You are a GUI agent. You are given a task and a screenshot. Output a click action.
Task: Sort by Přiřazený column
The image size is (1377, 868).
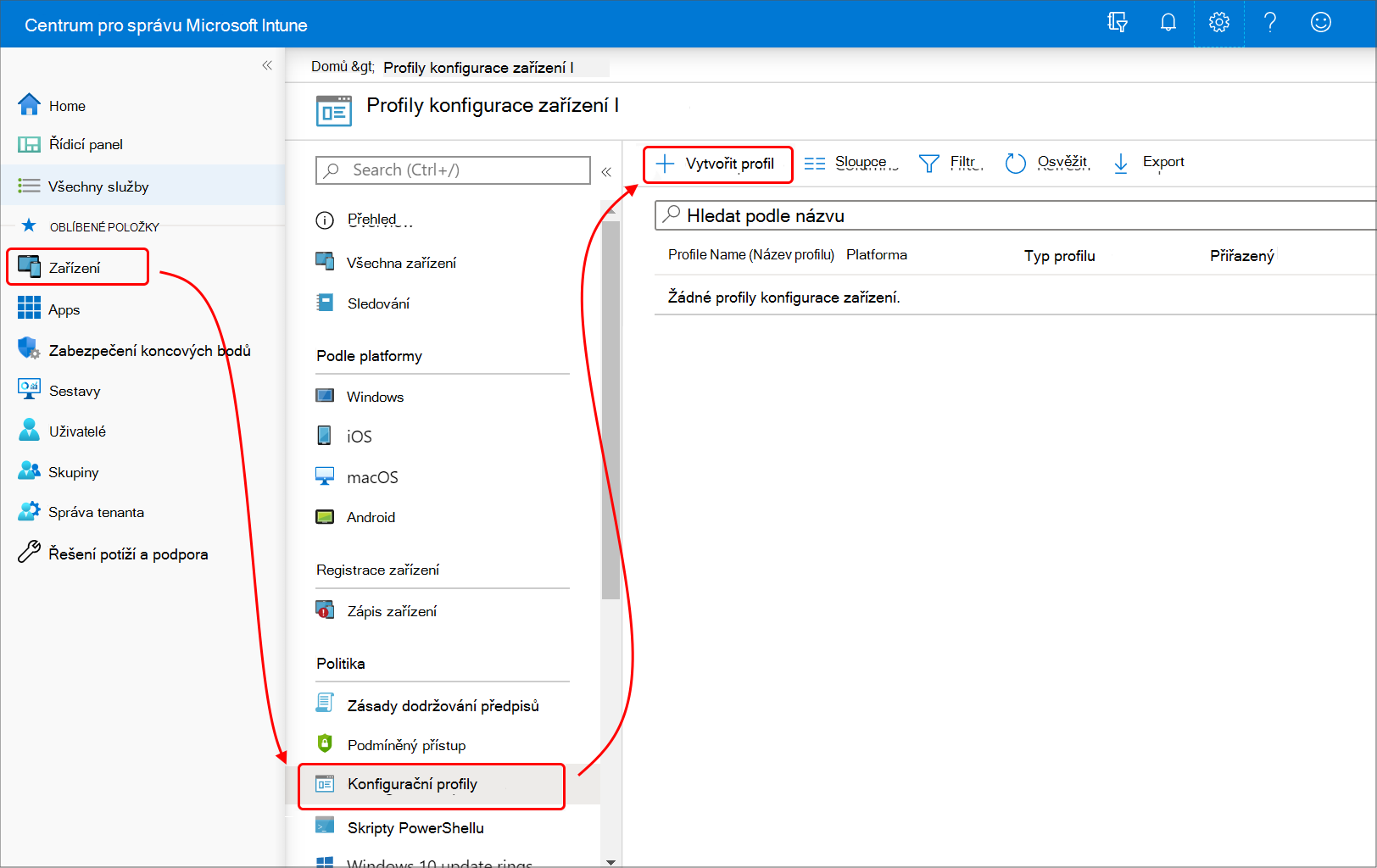pos(1241,256)
